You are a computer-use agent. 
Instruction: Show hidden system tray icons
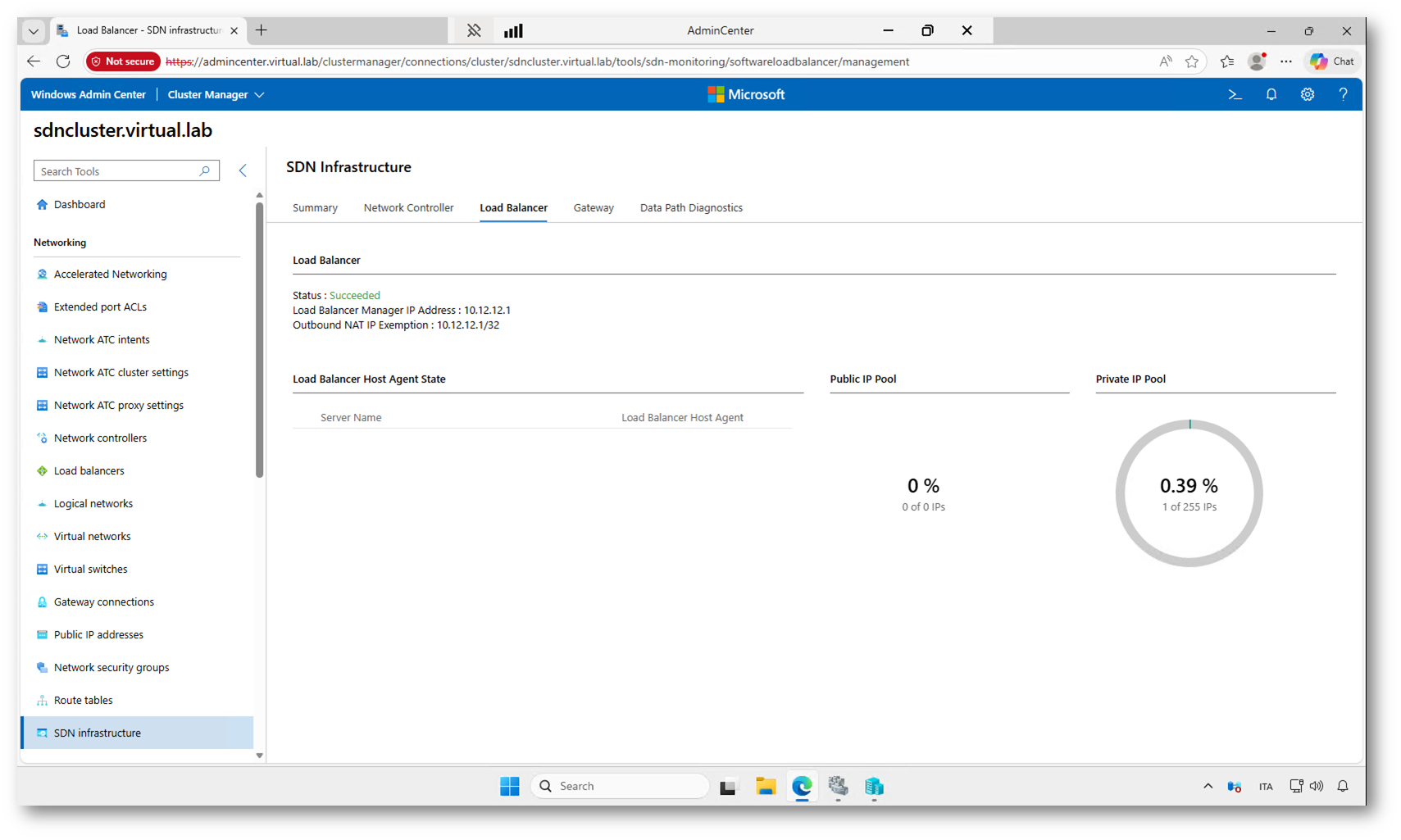pyautogui.click(x=1208, y=787)
